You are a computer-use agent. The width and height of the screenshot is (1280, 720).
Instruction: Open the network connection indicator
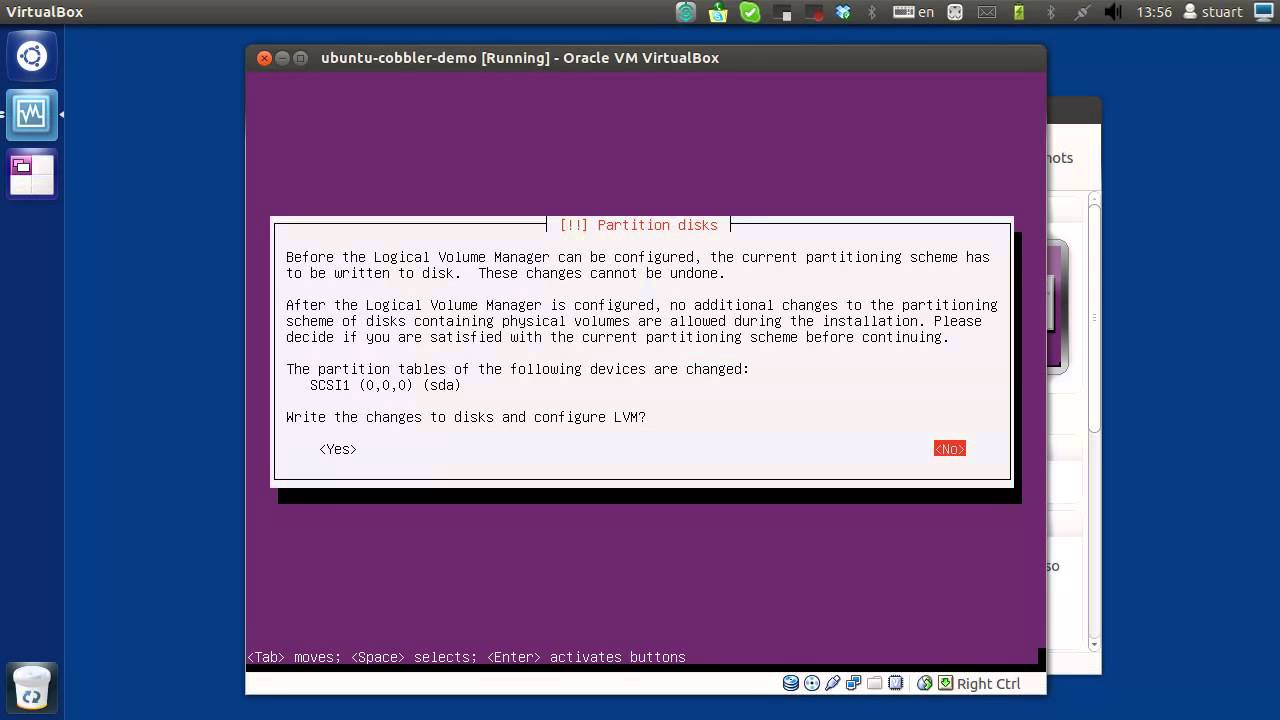coord(1082,12)
